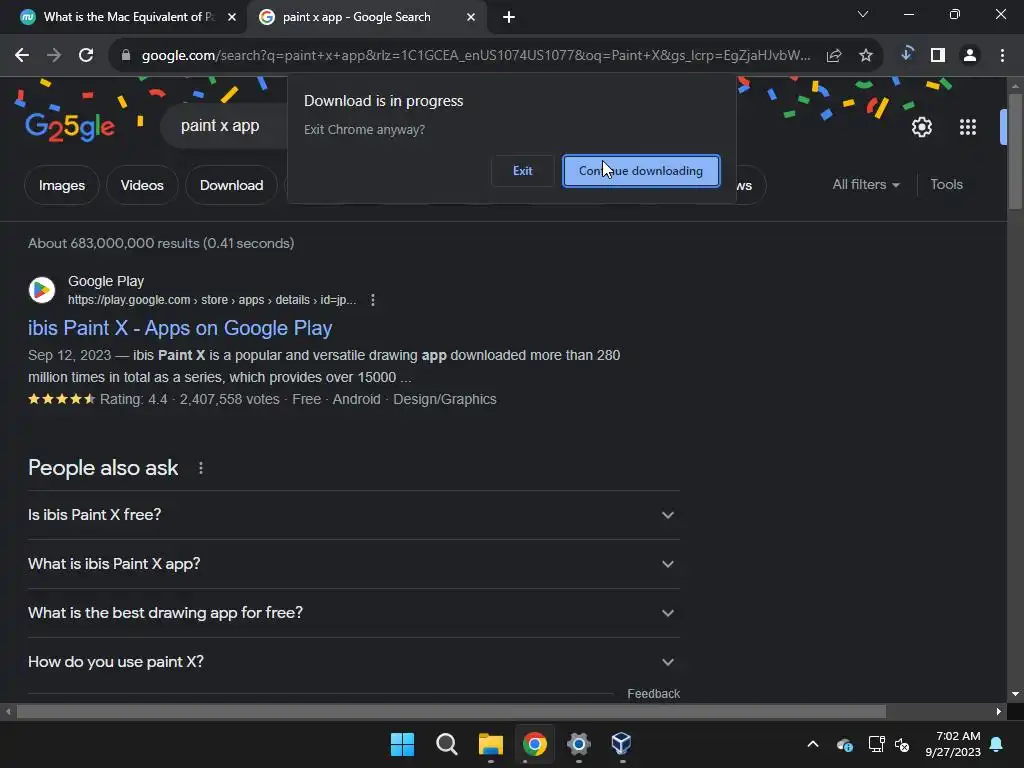Close the 'paint x app - Google Search' tab
This screenshot has height=768, width=1024.
[x=471, y=18]
